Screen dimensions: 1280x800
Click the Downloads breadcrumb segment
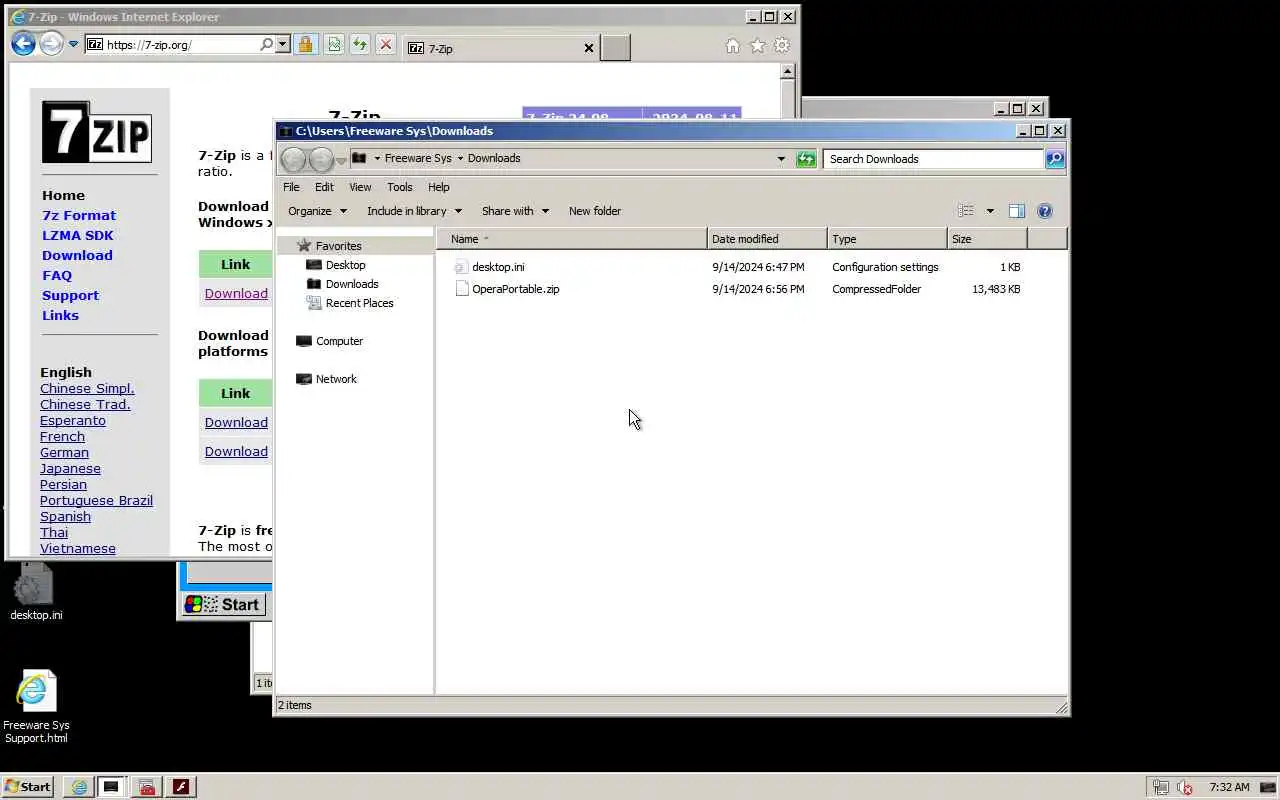click(494, 158)
